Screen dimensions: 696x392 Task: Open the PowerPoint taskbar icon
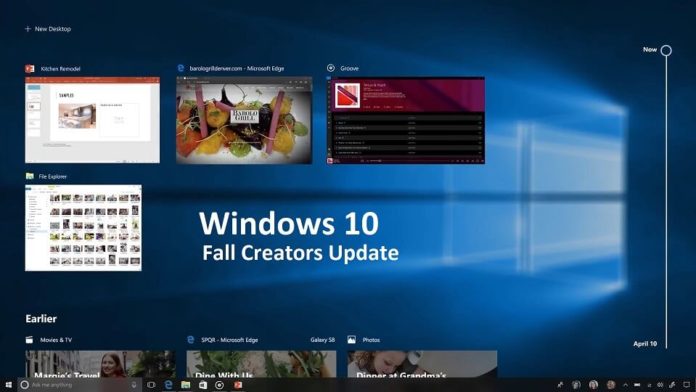pos(238,385)
